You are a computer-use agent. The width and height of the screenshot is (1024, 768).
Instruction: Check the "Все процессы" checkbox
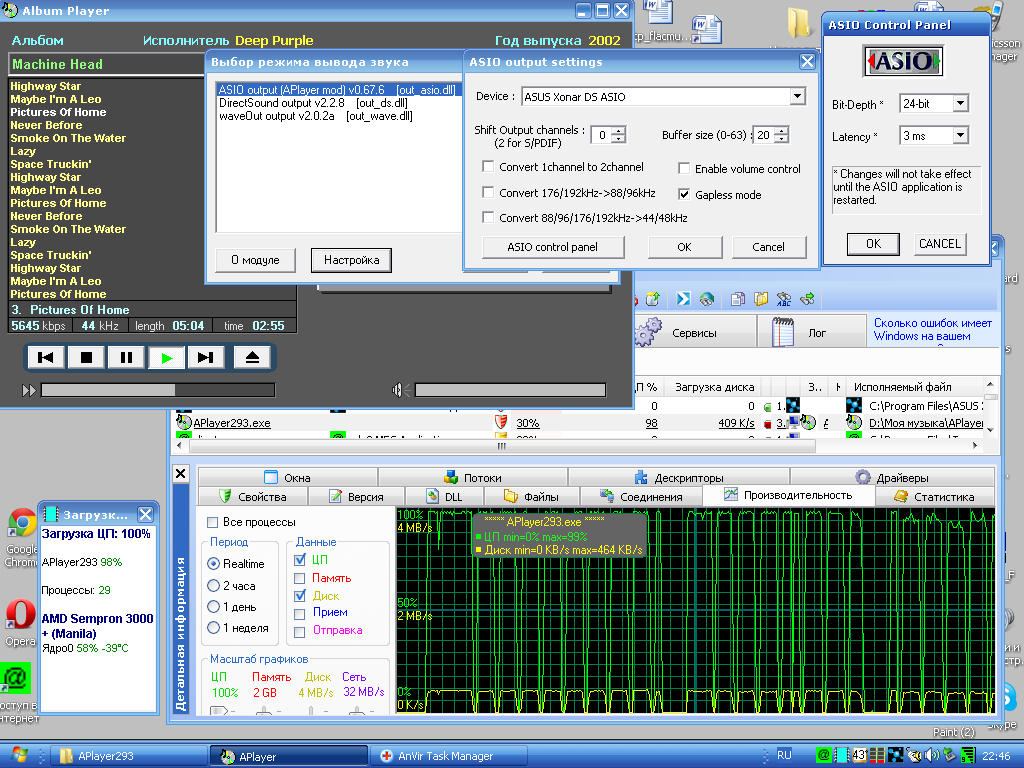click(x=212, y=522)
